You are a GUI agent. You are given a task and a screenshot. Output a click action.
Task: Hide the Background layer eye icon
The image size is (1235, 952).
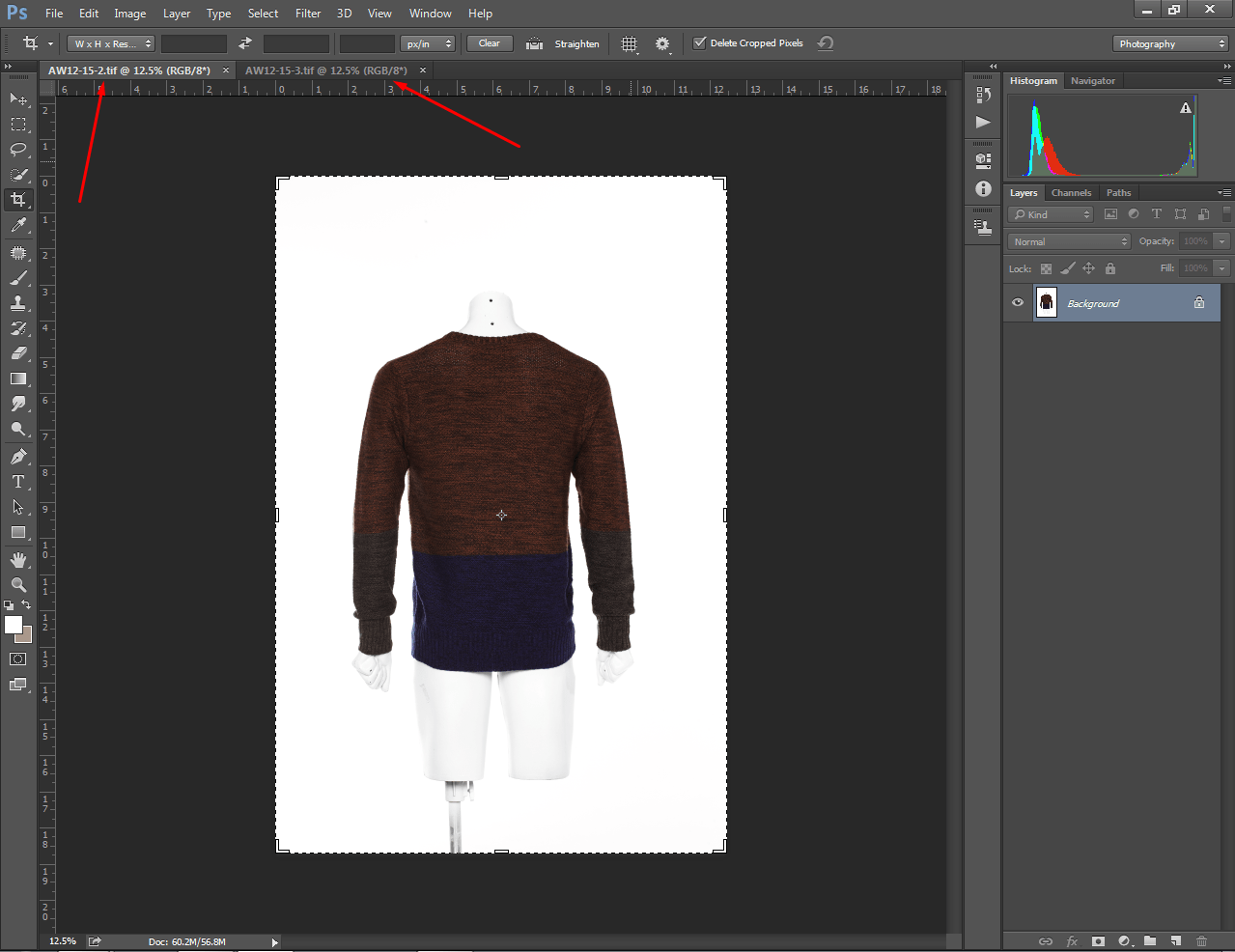1018,302
